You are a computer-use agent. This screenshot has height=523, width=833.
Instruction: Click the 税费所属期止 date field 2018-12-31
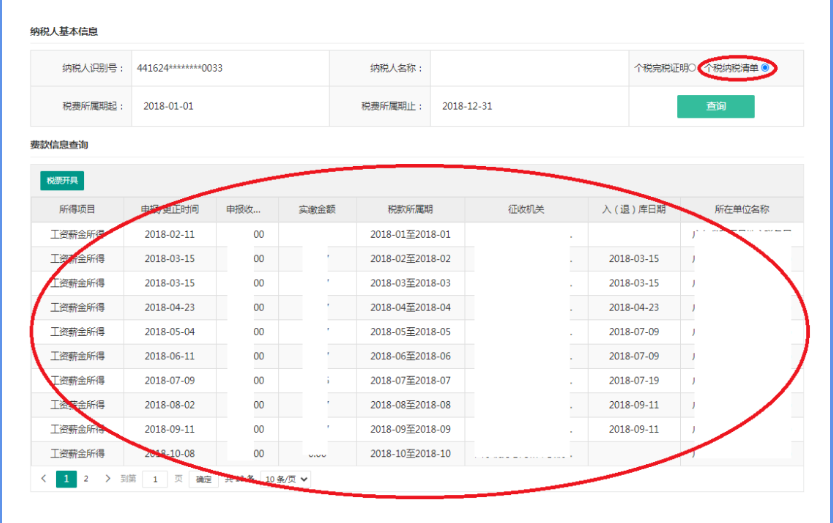[467, 106]
